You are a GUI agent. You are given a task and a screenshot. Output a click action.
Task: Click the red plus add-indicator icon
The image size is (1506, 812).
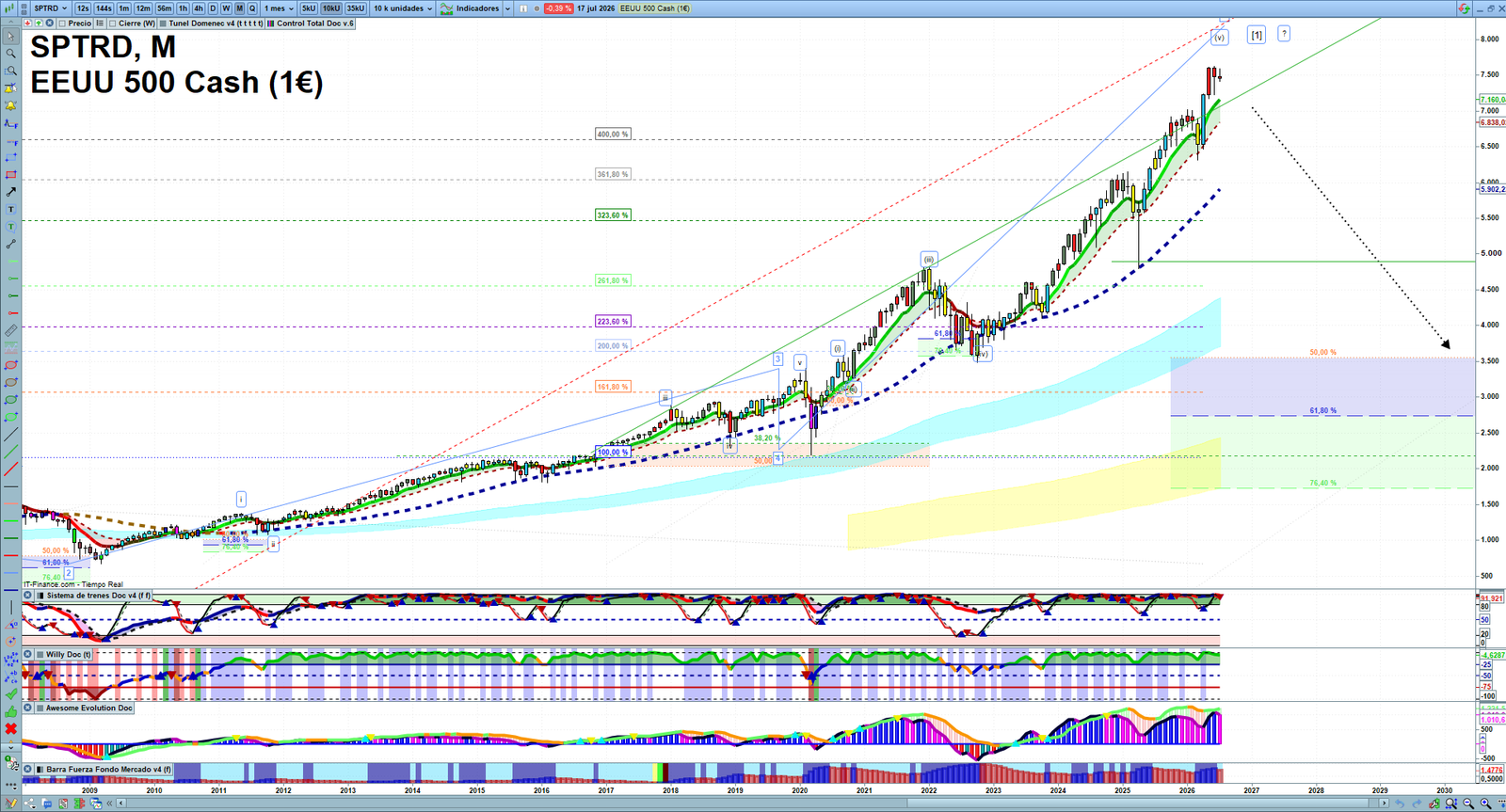tap(28, 24)
